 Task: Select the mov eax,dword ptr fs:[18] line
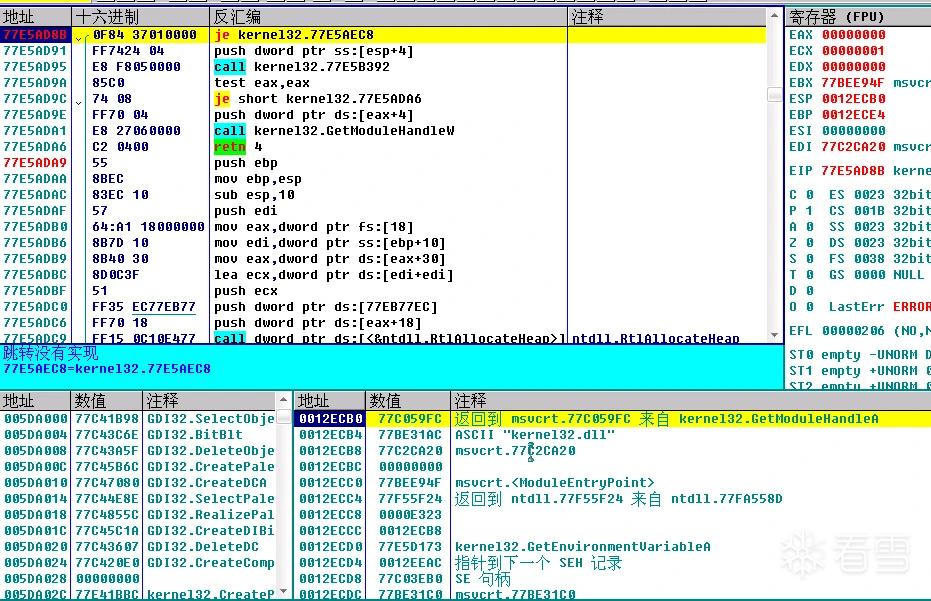click(314, 227)
